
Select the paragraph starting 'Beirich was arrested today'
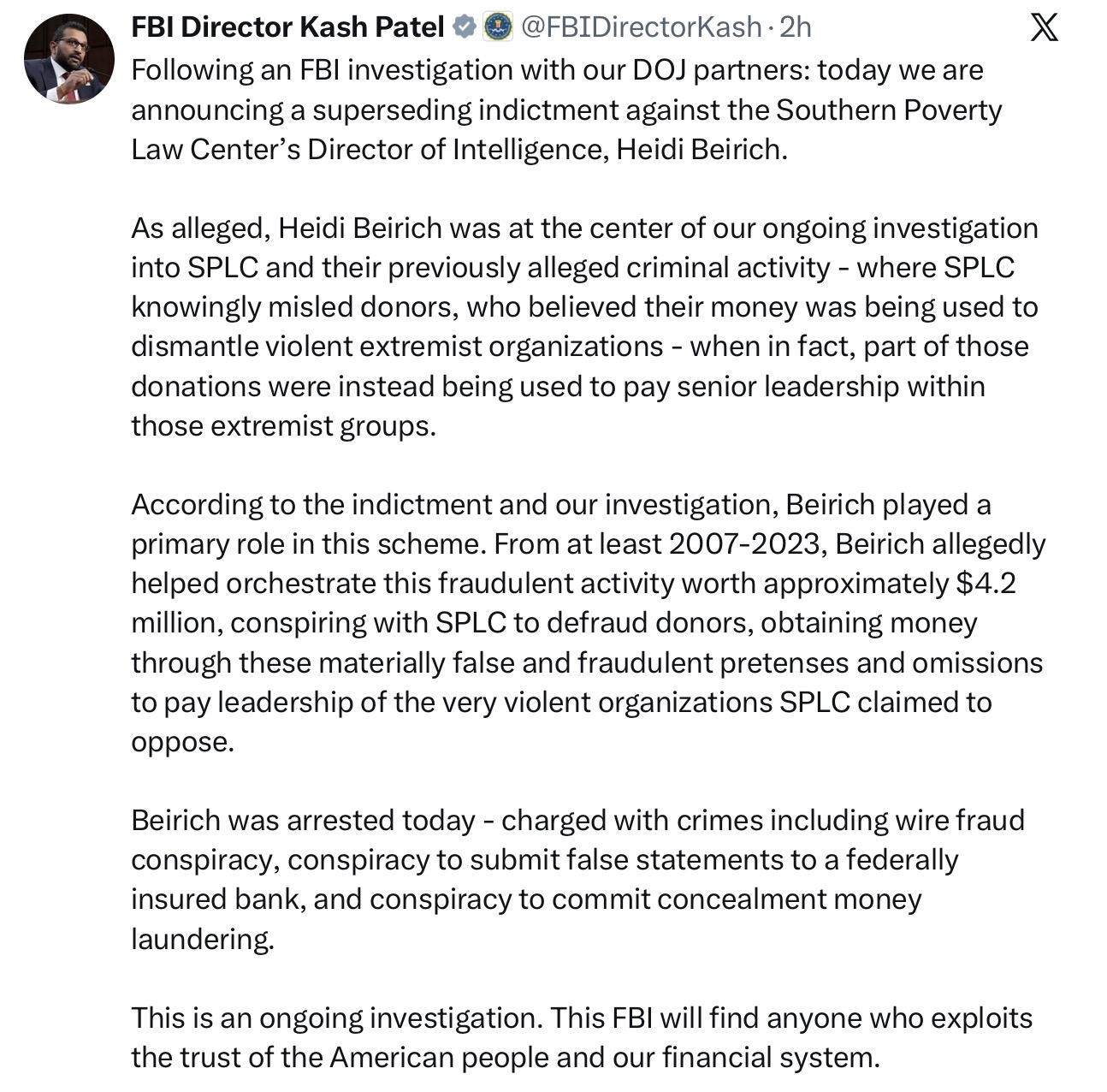tap(578, 879)
